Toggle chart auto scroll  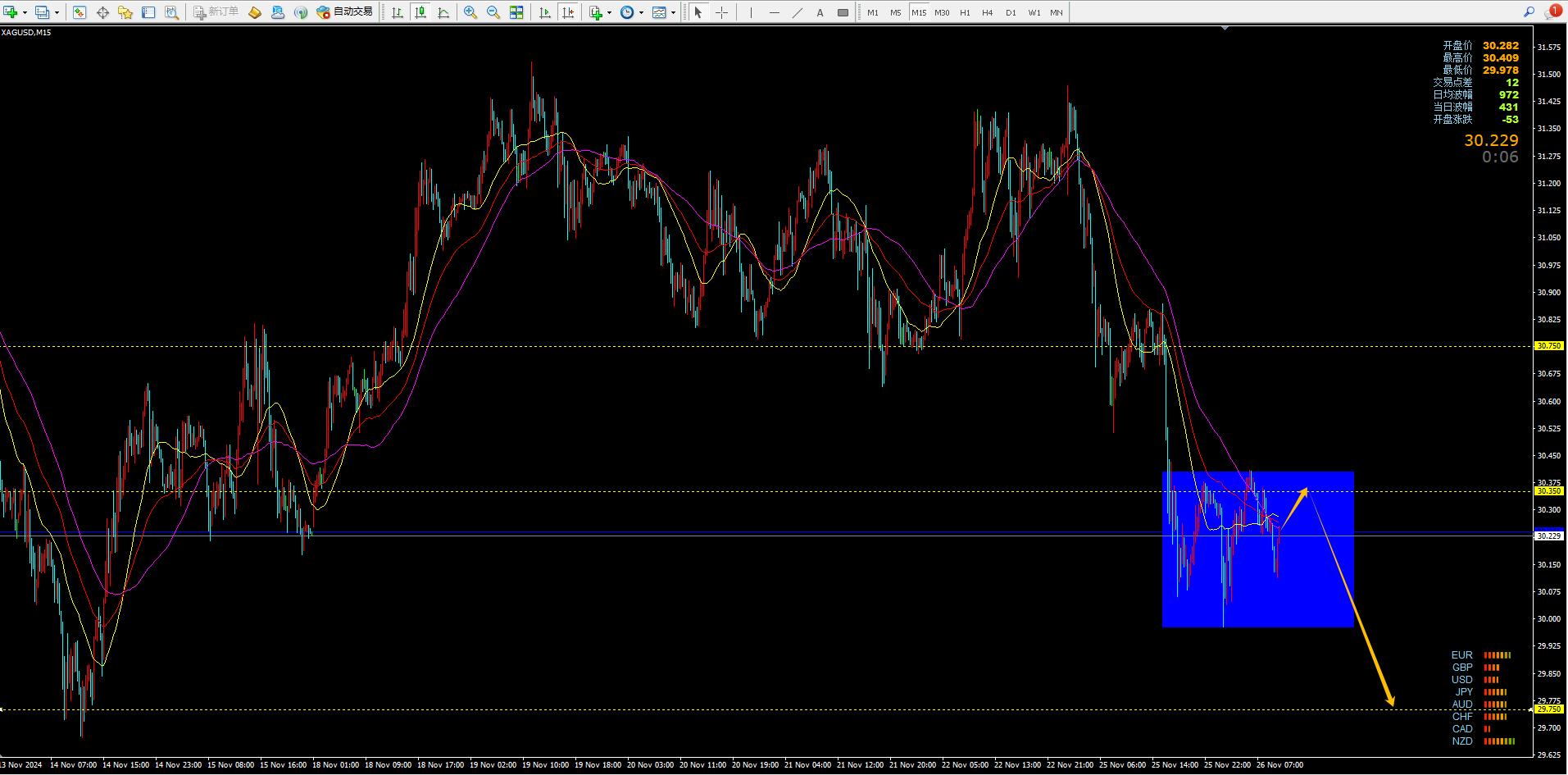[x=545, y=12]
